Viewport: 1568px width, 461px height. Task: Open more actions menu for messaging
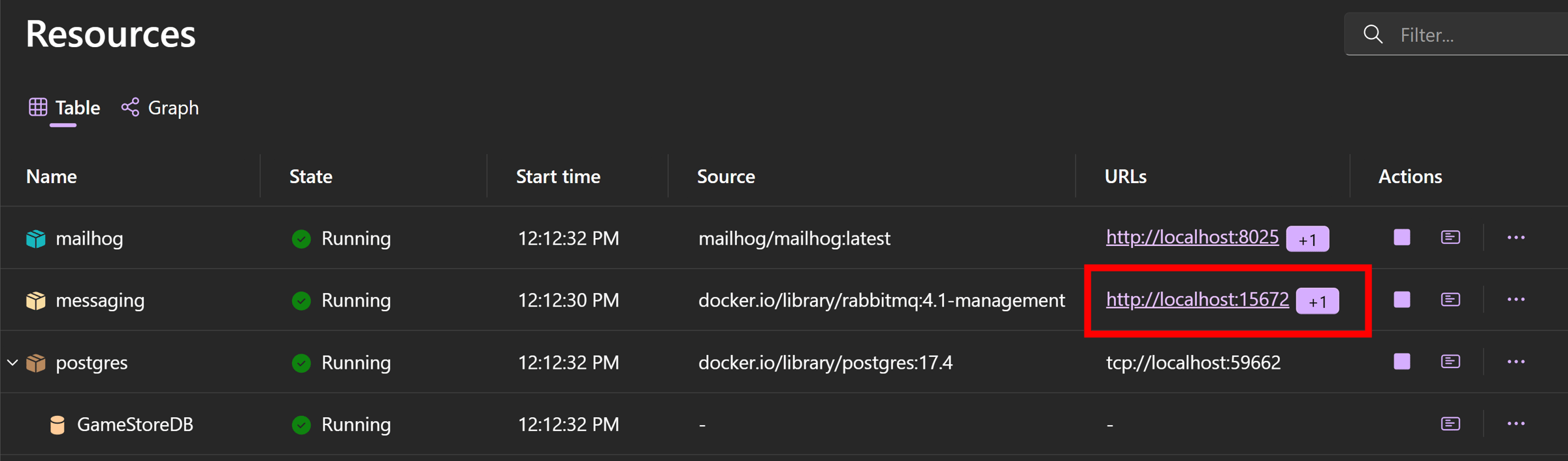coord(1516,299)
